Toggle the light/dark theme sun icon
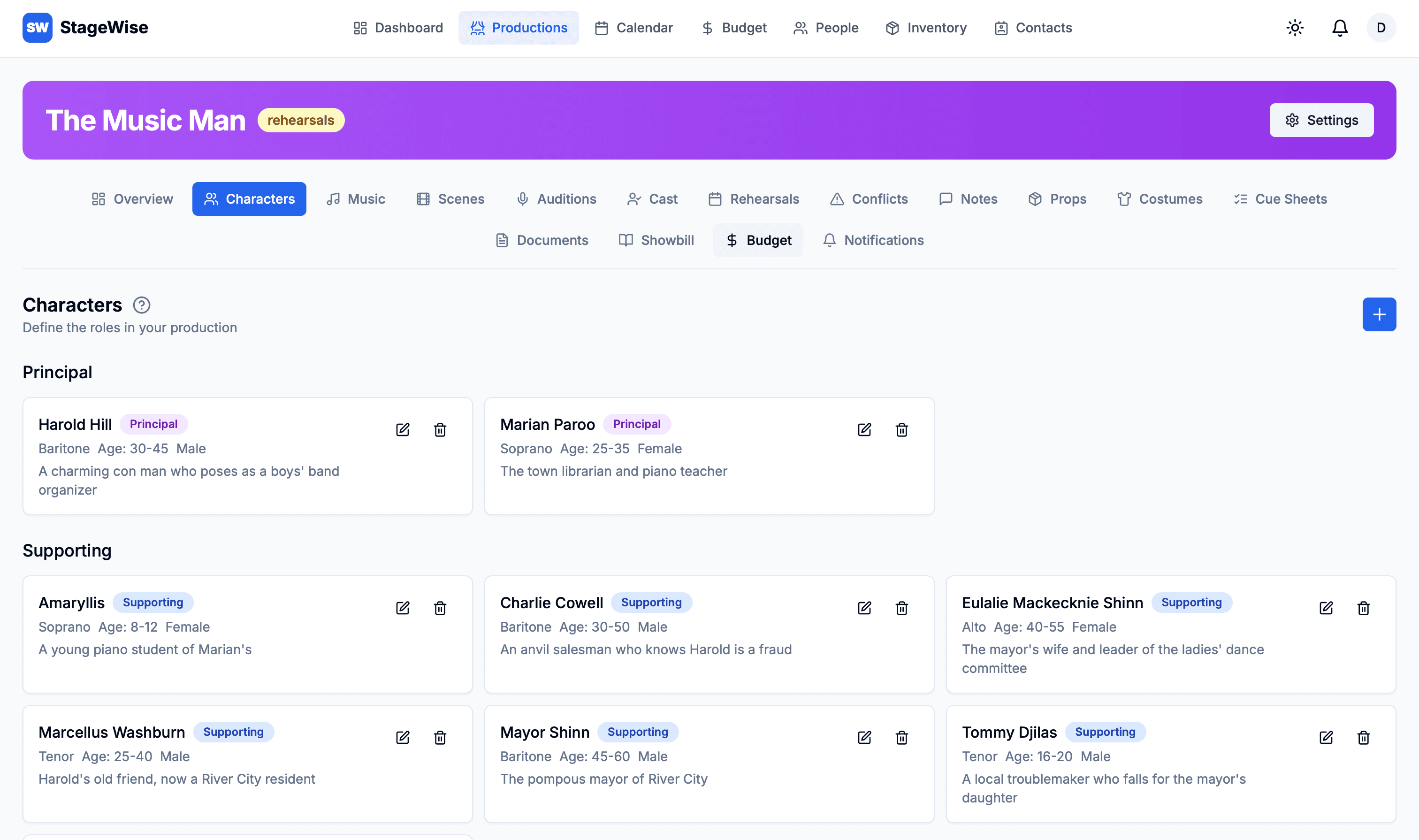Image resolution: width=1419 pixels, height=840 pixels. (x=1295, y=28)
